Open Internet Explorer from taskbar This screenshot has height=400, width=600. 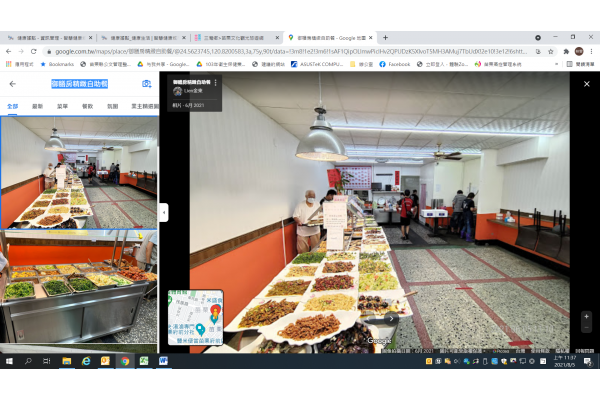pos(86,361)
